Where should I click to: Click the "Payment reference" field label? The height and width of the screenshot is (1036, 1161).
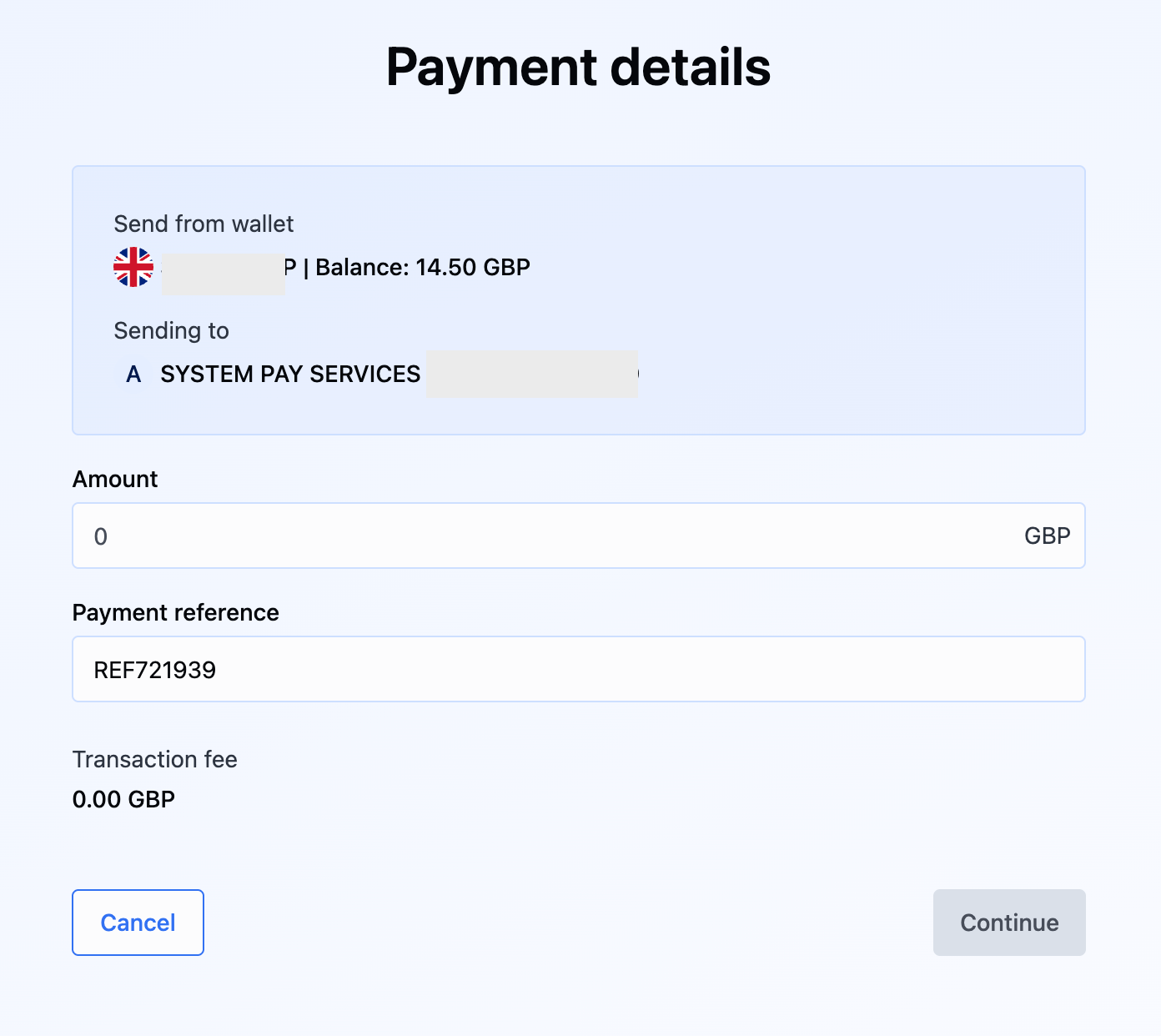pyautogui.click(x=175, y=612)
